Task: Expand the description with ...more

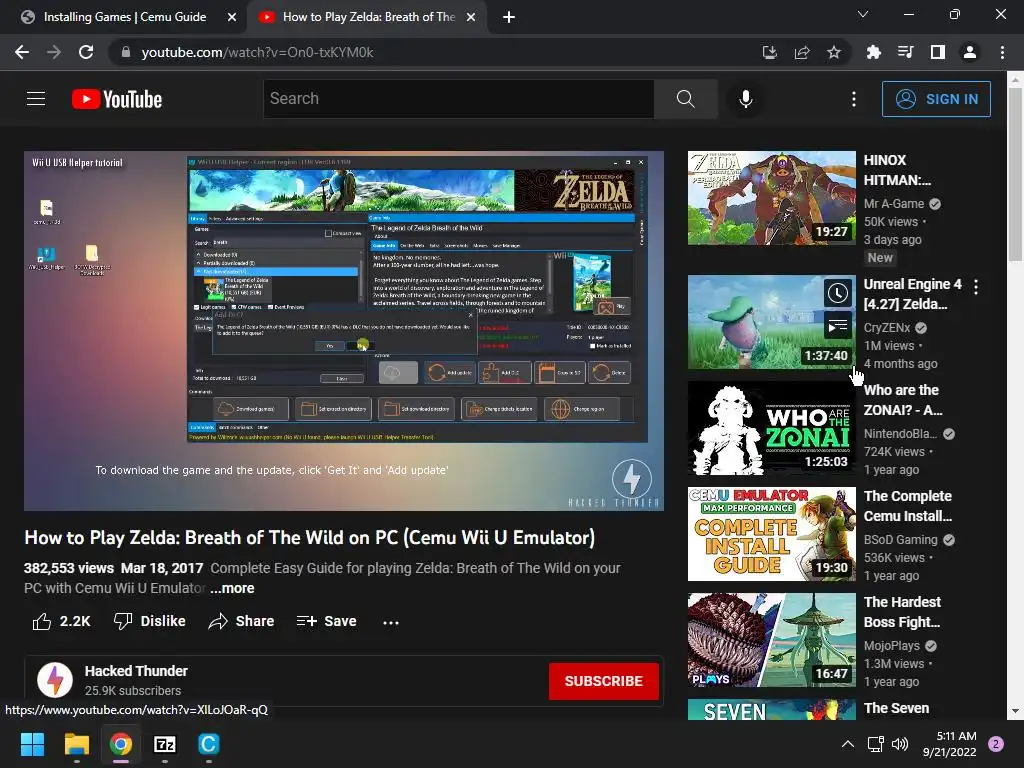Action: point(232,588)
